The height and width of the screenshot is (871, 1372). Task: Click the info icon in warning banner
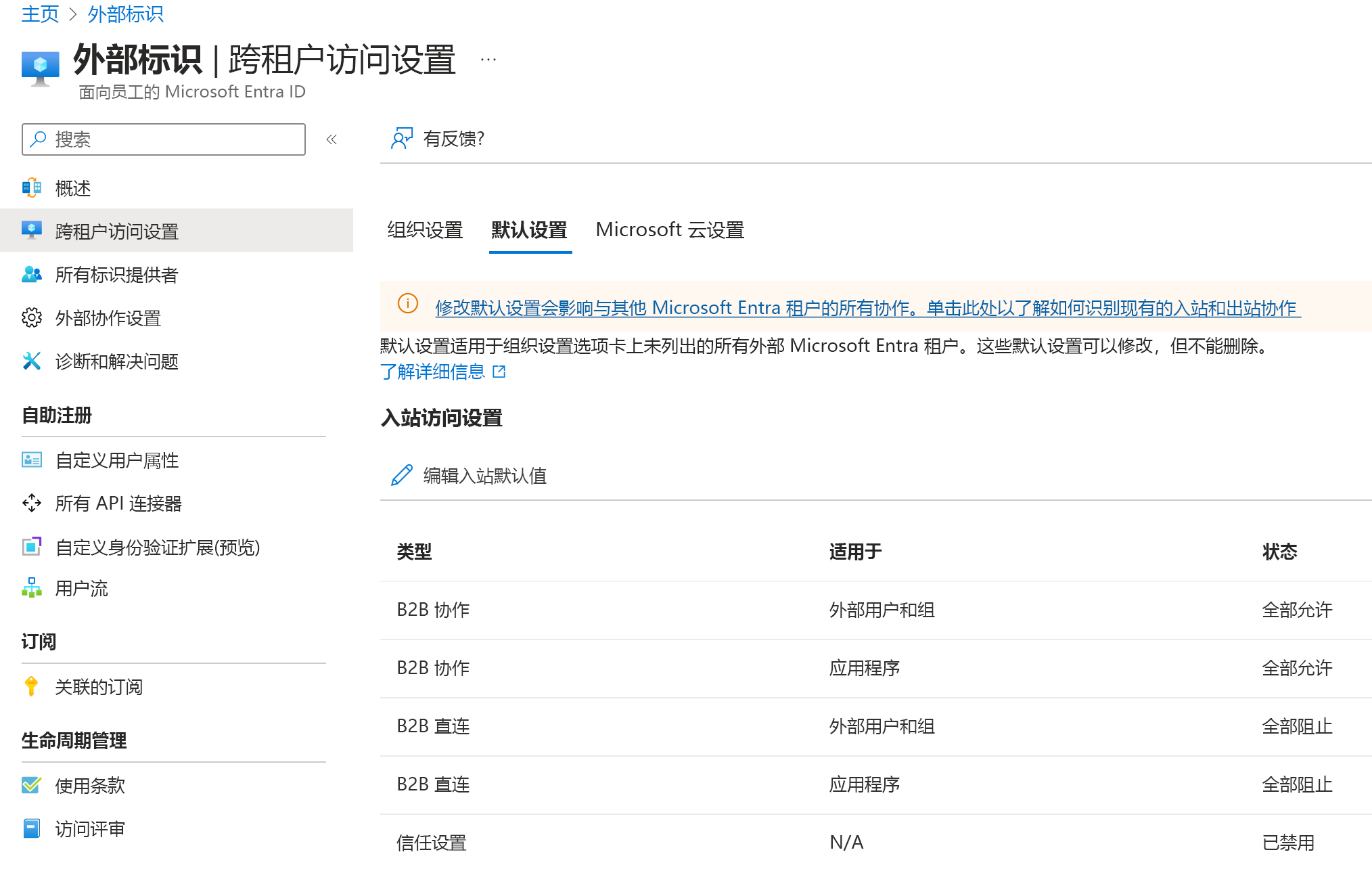click(x=408, y=303)
